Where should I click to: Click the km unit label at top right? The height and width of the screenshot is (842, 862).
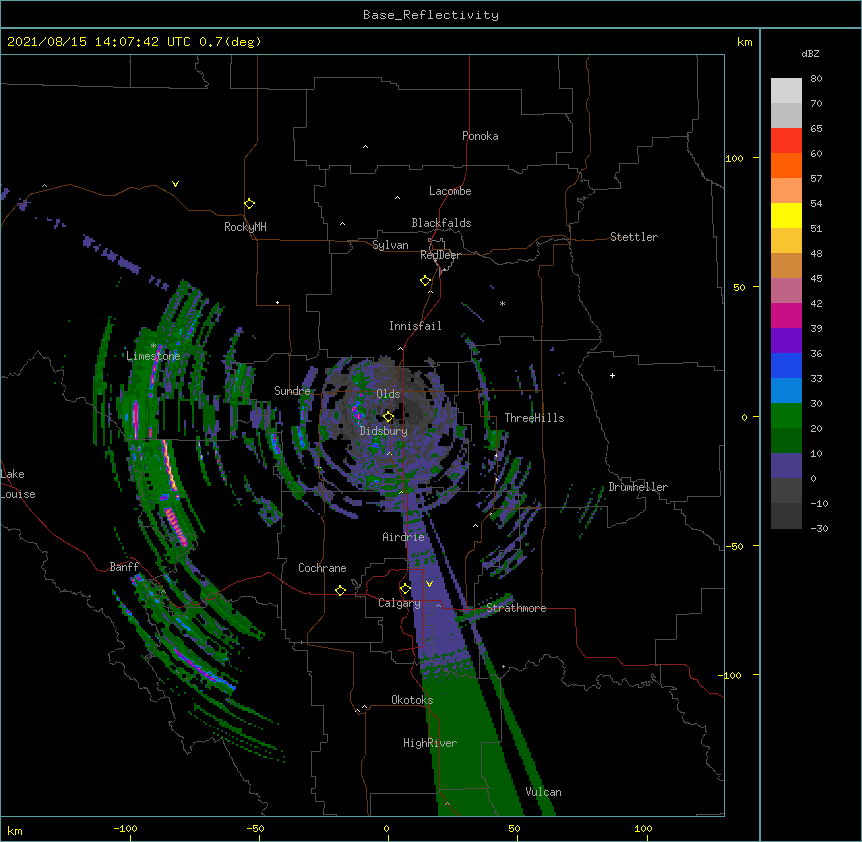pyautogui.click(x=745, y=42)
